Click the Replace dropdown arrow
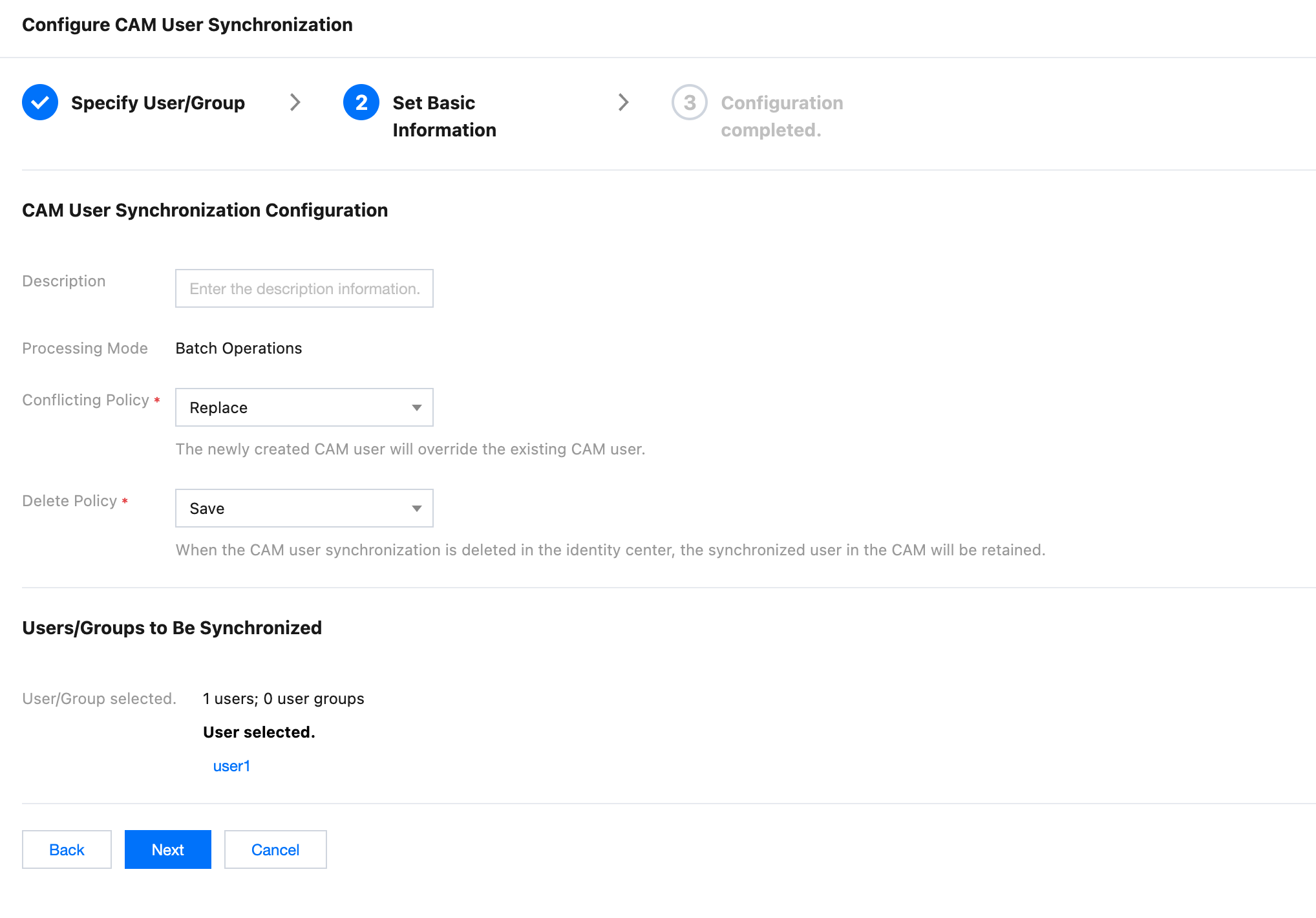 tap(417, 408)
